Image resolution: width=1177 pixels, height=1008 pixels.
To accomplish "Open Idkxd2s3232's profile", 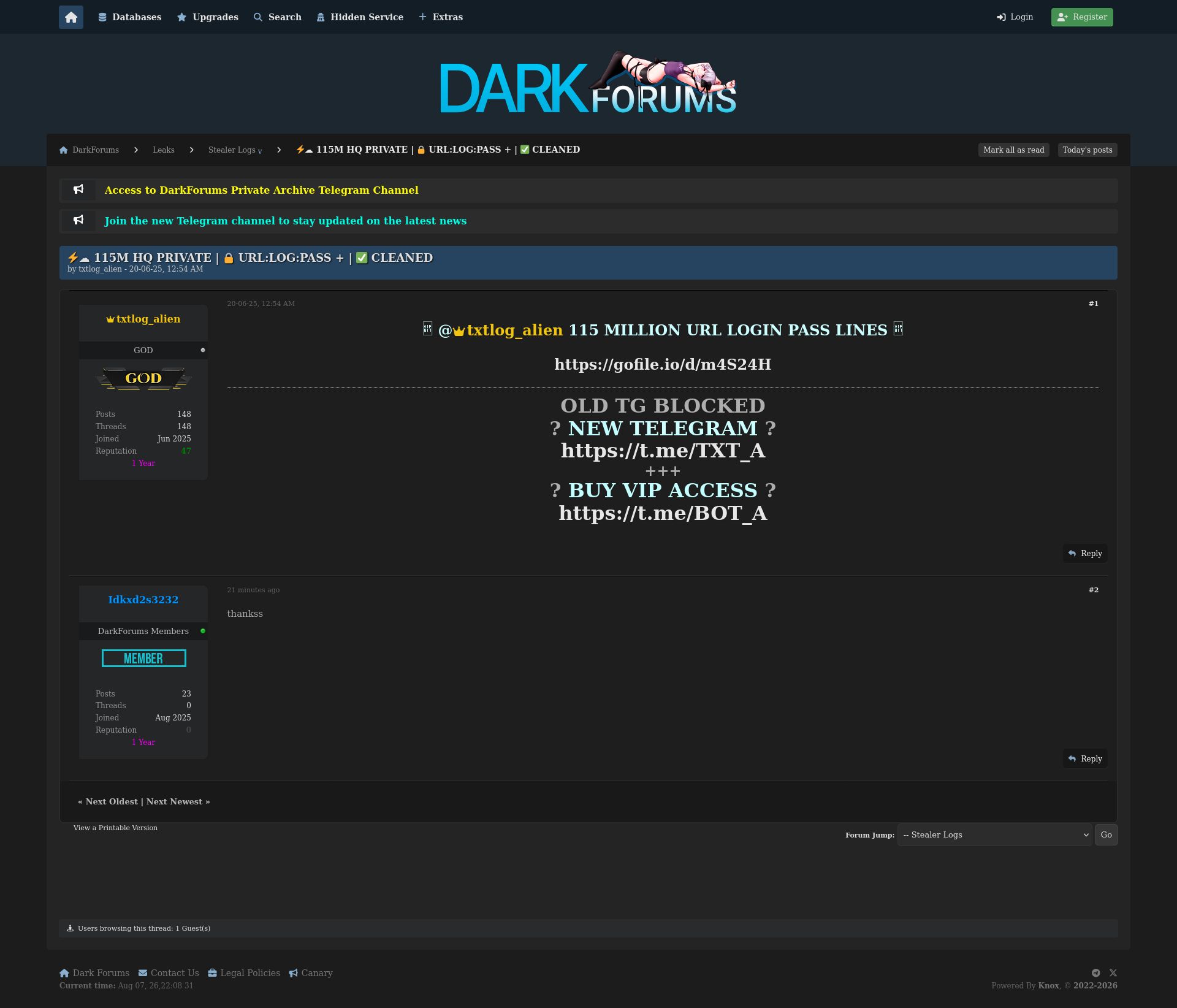I will (143, 600).
